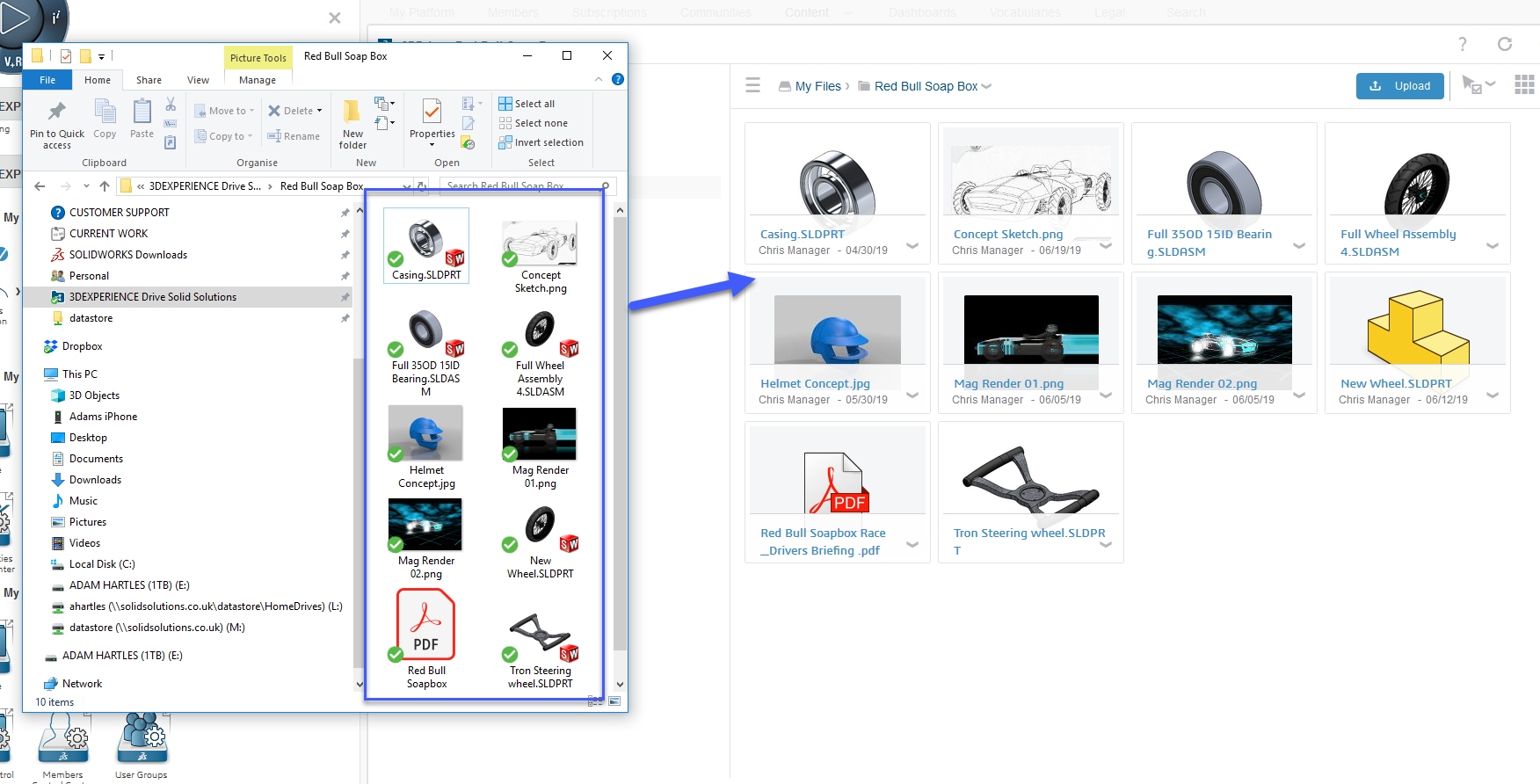This screenshot has height=784, width=1540.
Task: Switch to the Share ribbon tab
Action: 149,80
